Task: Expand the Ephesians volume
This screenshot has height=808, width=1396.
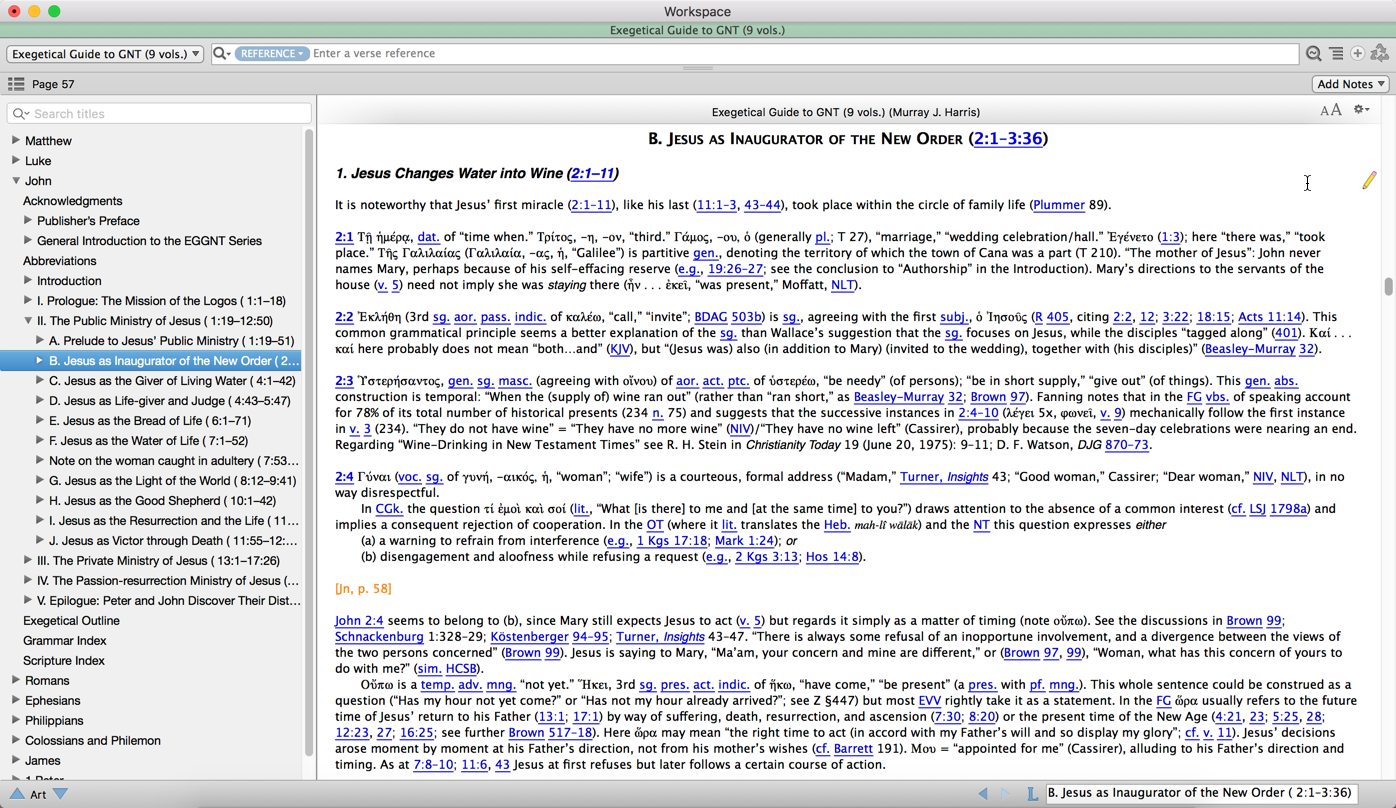Action: pos(16,700)
